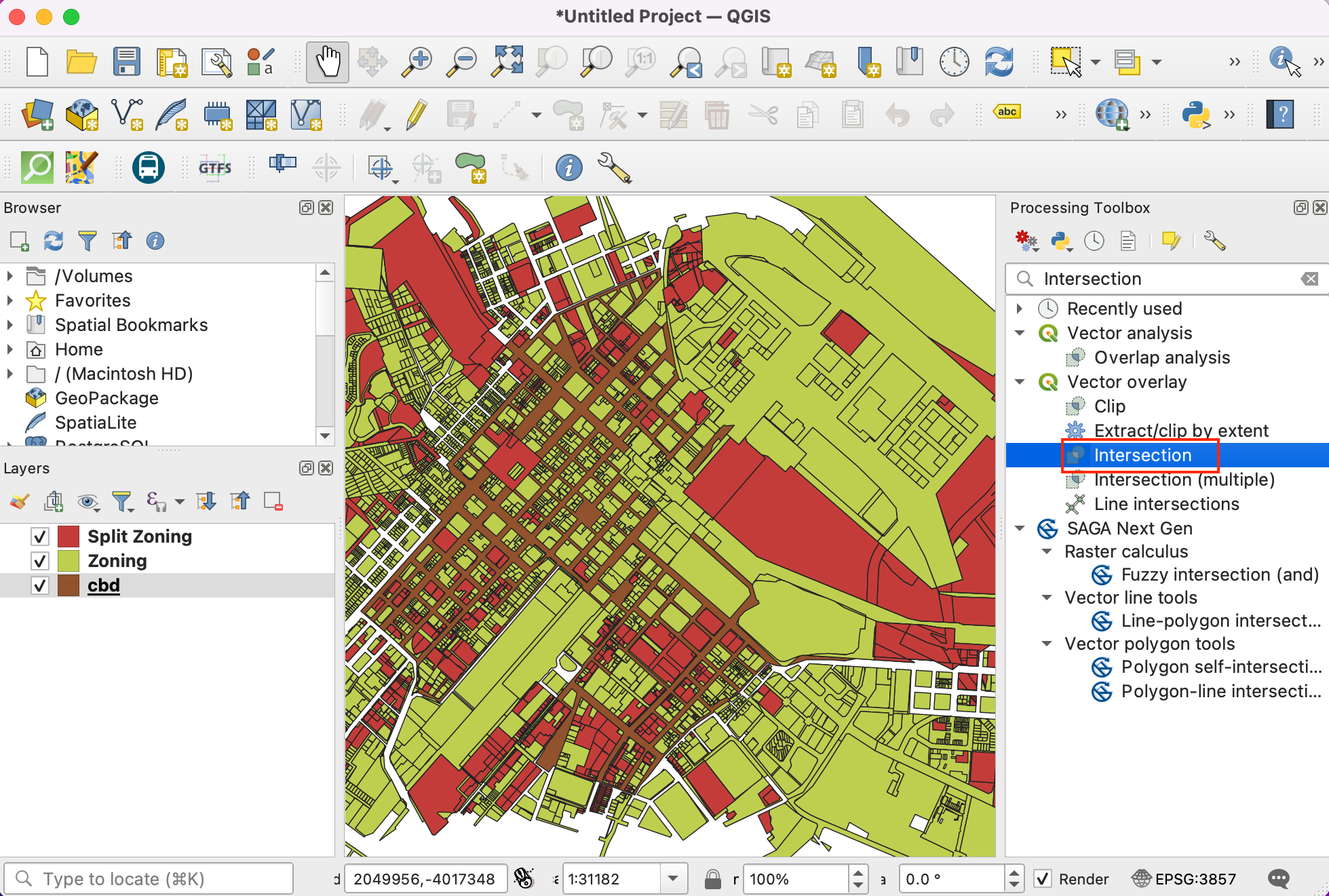This screenshot has width=1329, height=896.
Task: Click the Type to locate search field
Action: point(149,879)
